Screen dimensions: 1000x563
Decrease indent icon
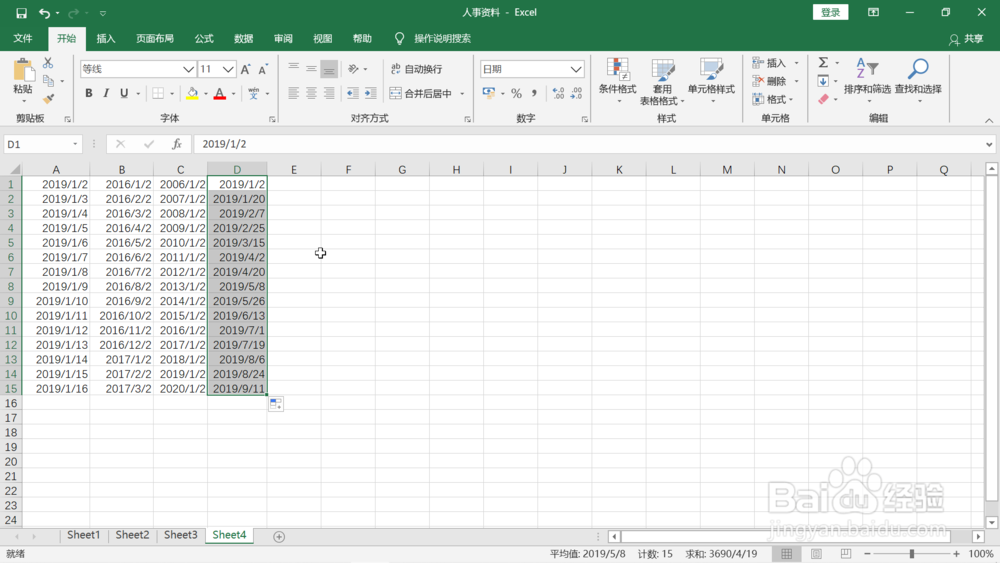(353, 94)
